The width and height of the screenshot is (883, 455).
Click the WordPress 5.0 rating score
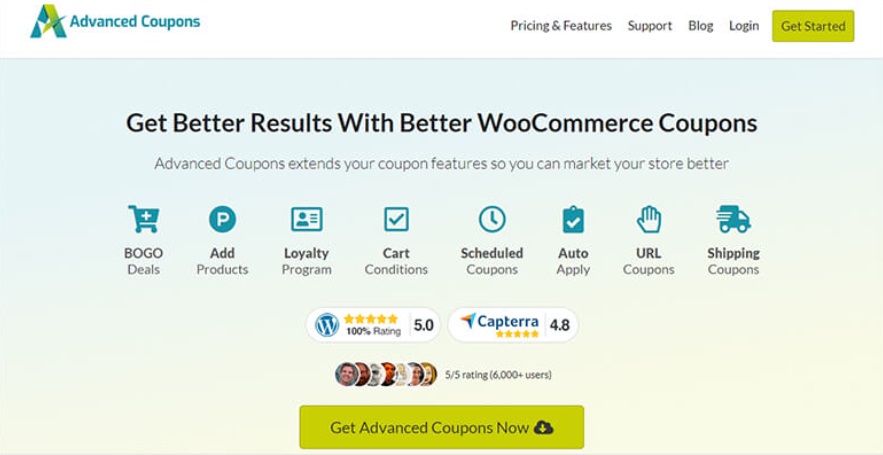pyautogui.click(x=423, y=325)
